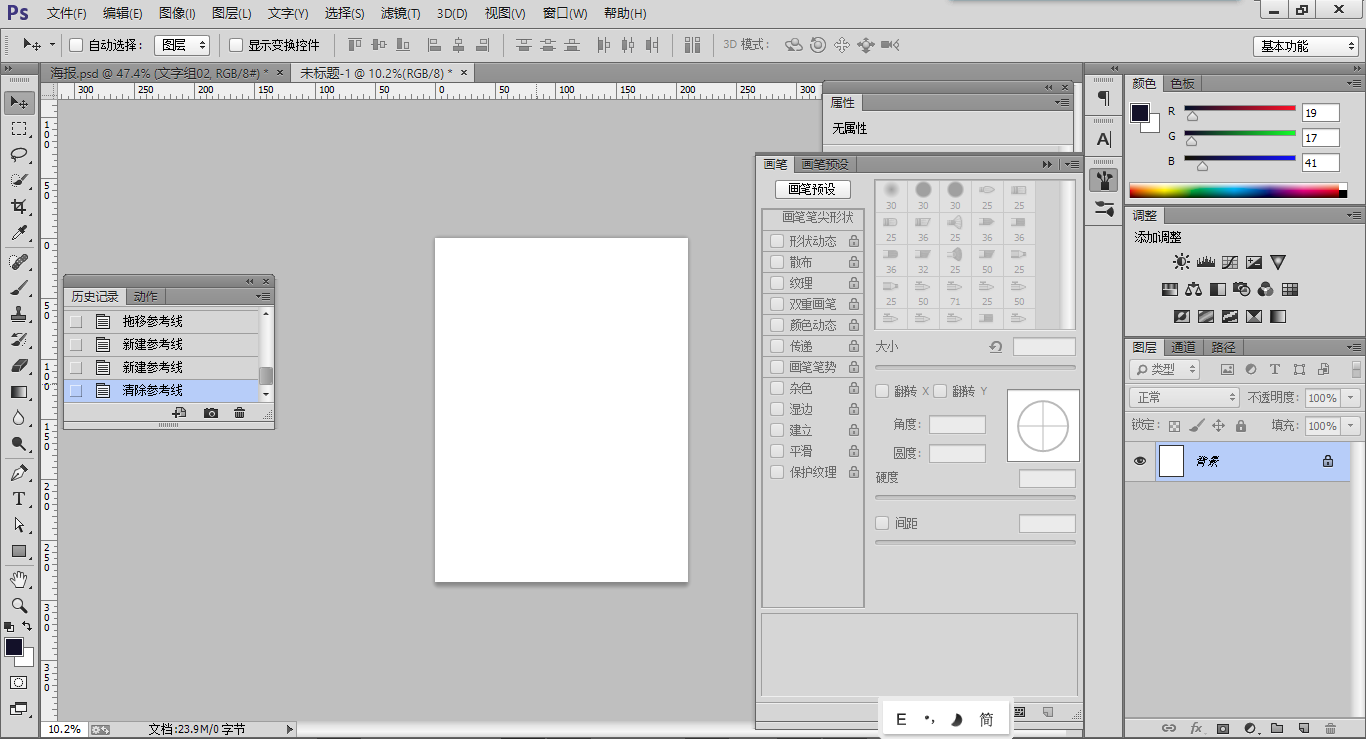Select the Eraser tool
The width and height of the screenshot is (1366, 739).
(19, 366)
